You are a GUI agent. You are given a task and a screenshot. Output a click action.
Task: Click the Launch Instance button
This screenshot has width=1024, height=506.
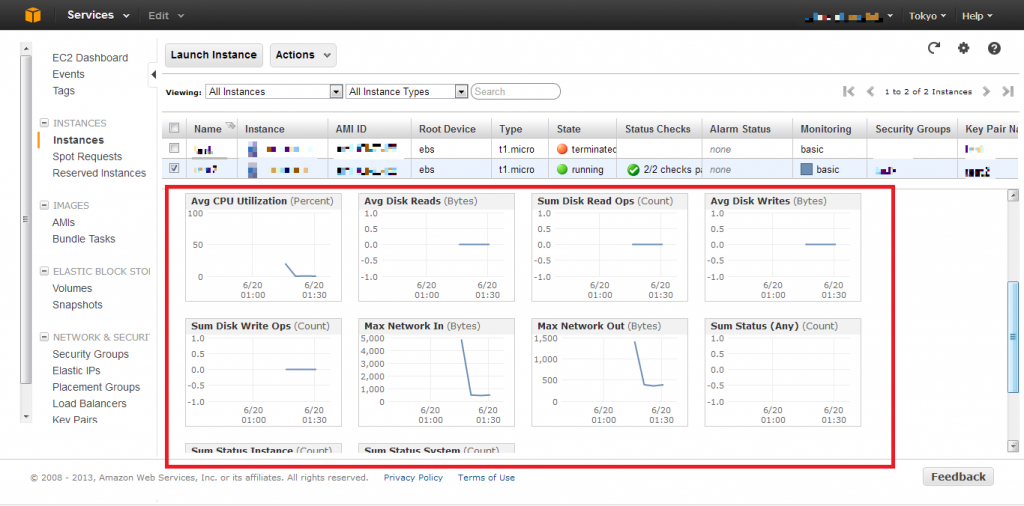(x=214, y=55)
